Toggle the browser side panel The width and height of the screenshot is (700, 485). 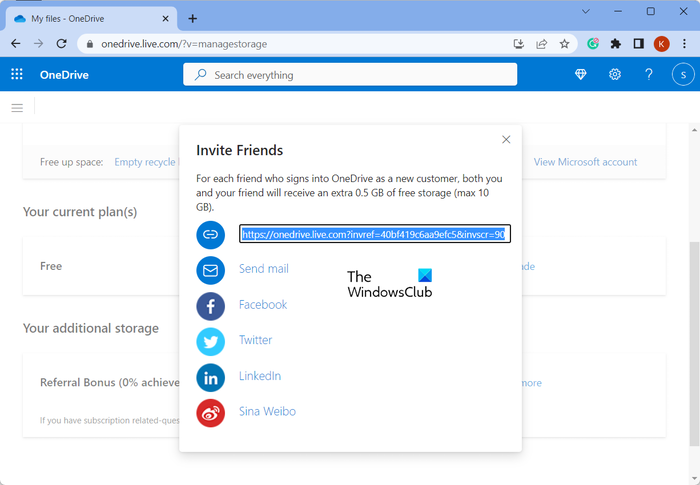pyautogui.click(x=638, y=44)
